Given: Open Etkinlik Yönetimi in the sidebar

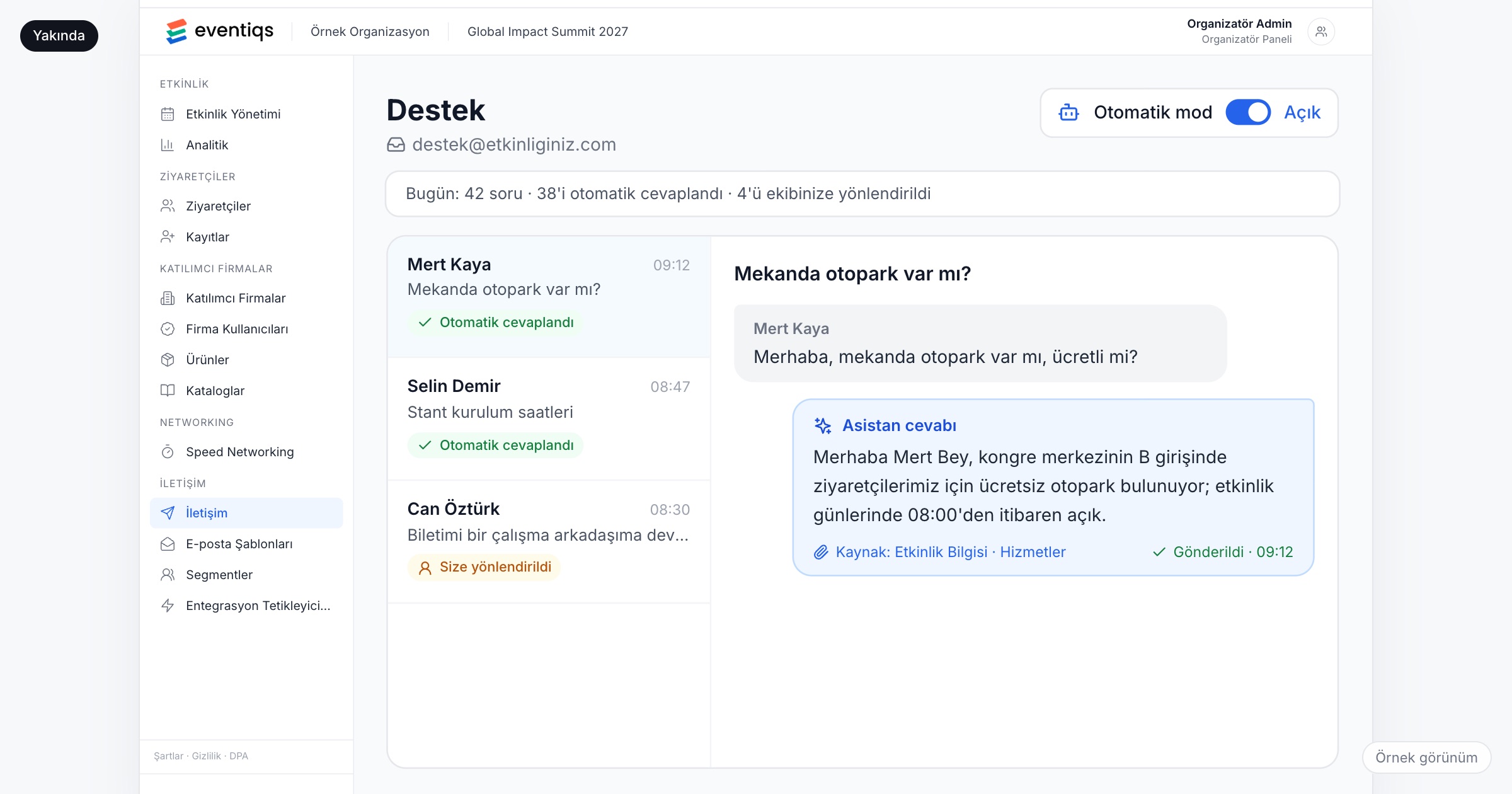Looking at the screenshot, I should [x=246, y=114].
